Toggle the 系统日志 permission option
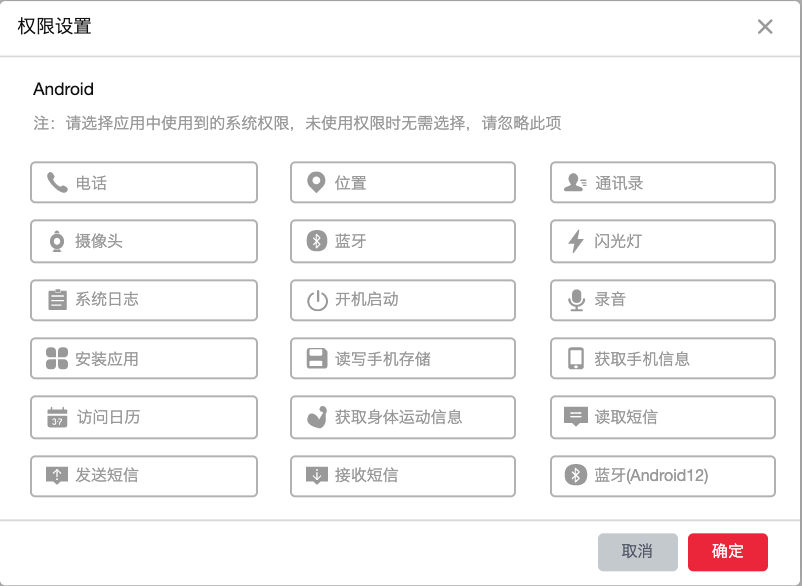Image resolution: width=802 pixels, height=586 pixels. pyautogui.click(x=143, y=300)
